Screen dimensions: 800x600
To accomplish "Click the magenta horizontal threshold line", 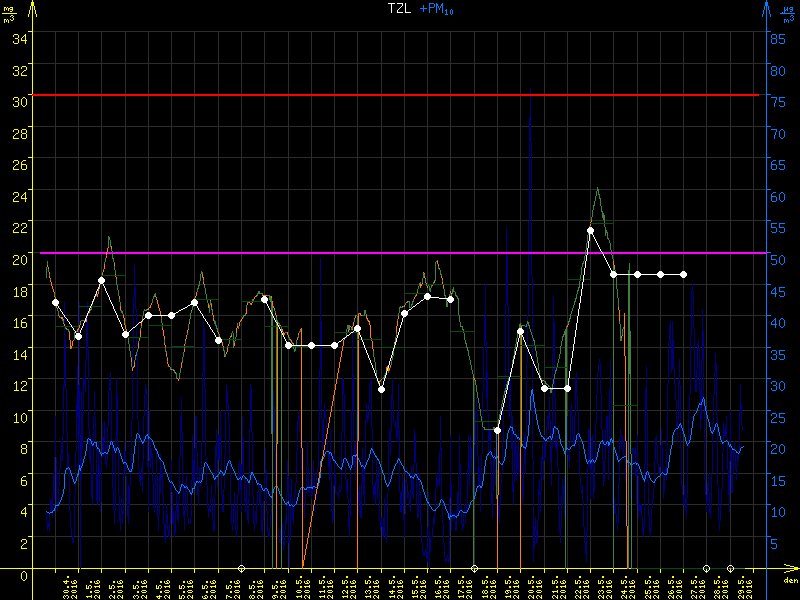I will pos(400,253).
